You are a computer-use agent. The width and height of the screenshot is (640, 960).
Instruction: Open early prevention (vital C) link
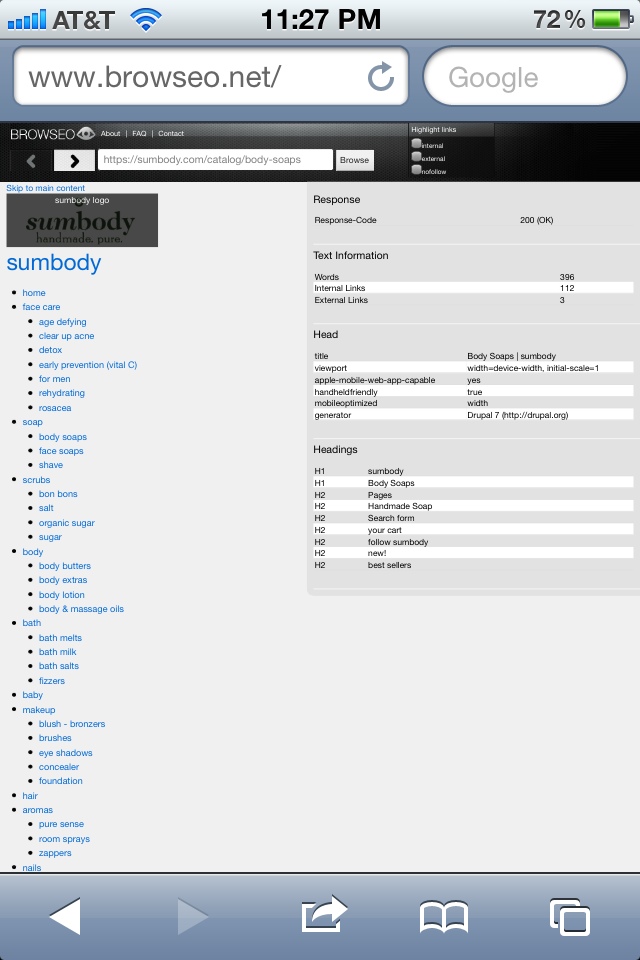point(88,364)
